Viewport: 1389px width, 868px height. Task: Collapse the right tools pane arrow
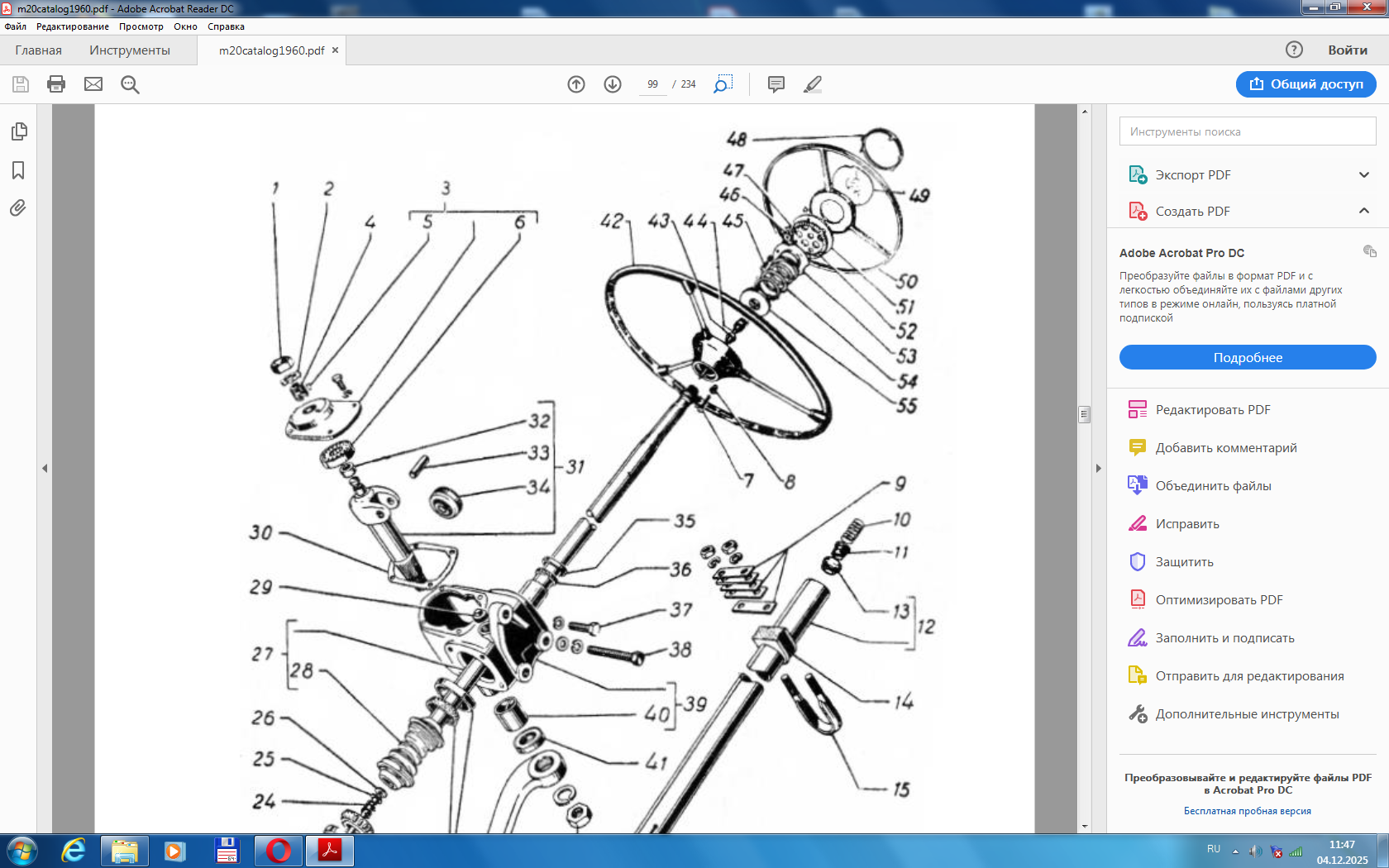coord(1099,468)
